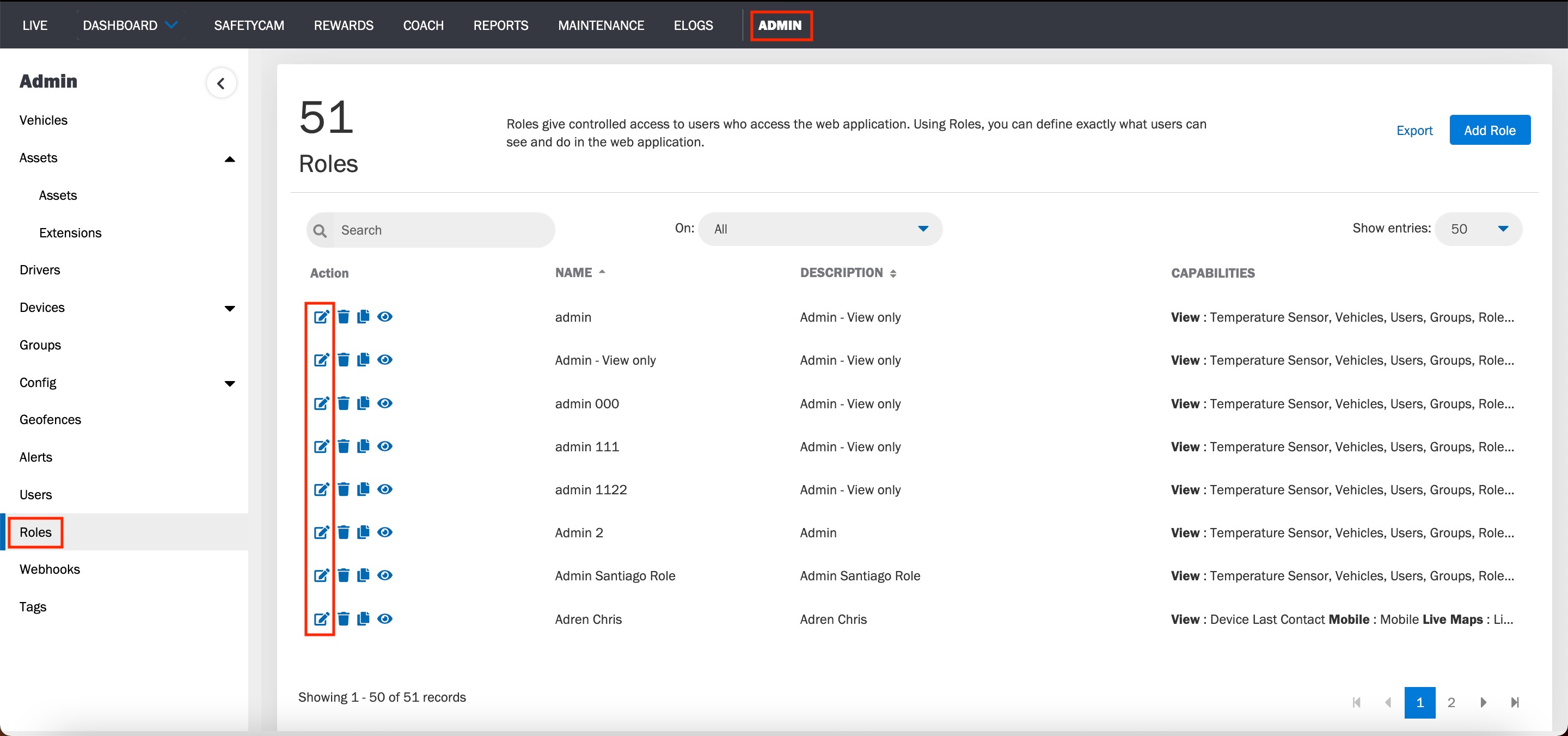
Task: Jump to last page of roles
Action: [x=1515, y=702]
